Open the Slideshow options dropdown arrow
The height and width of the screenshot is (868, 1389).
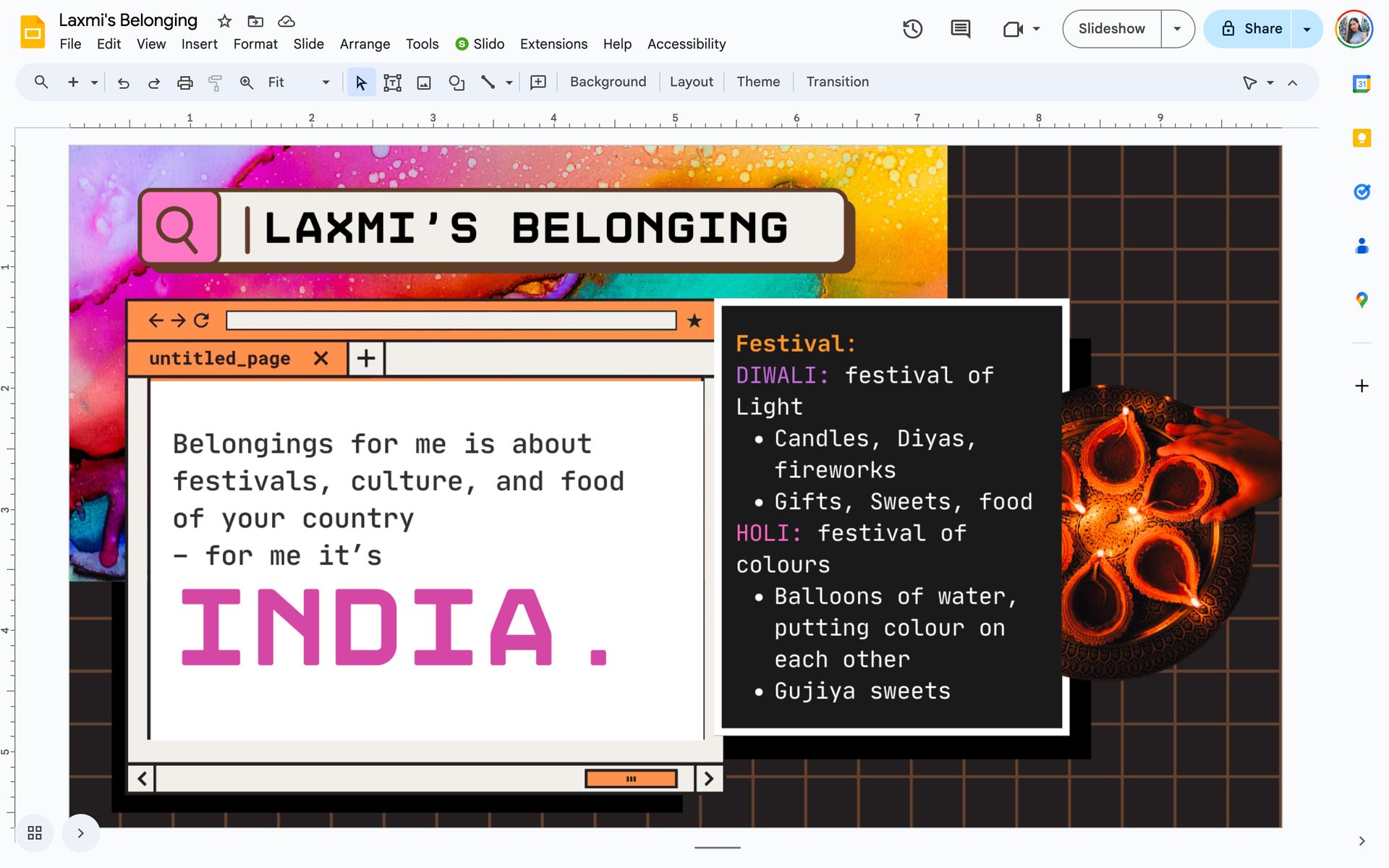(1178, 29)
